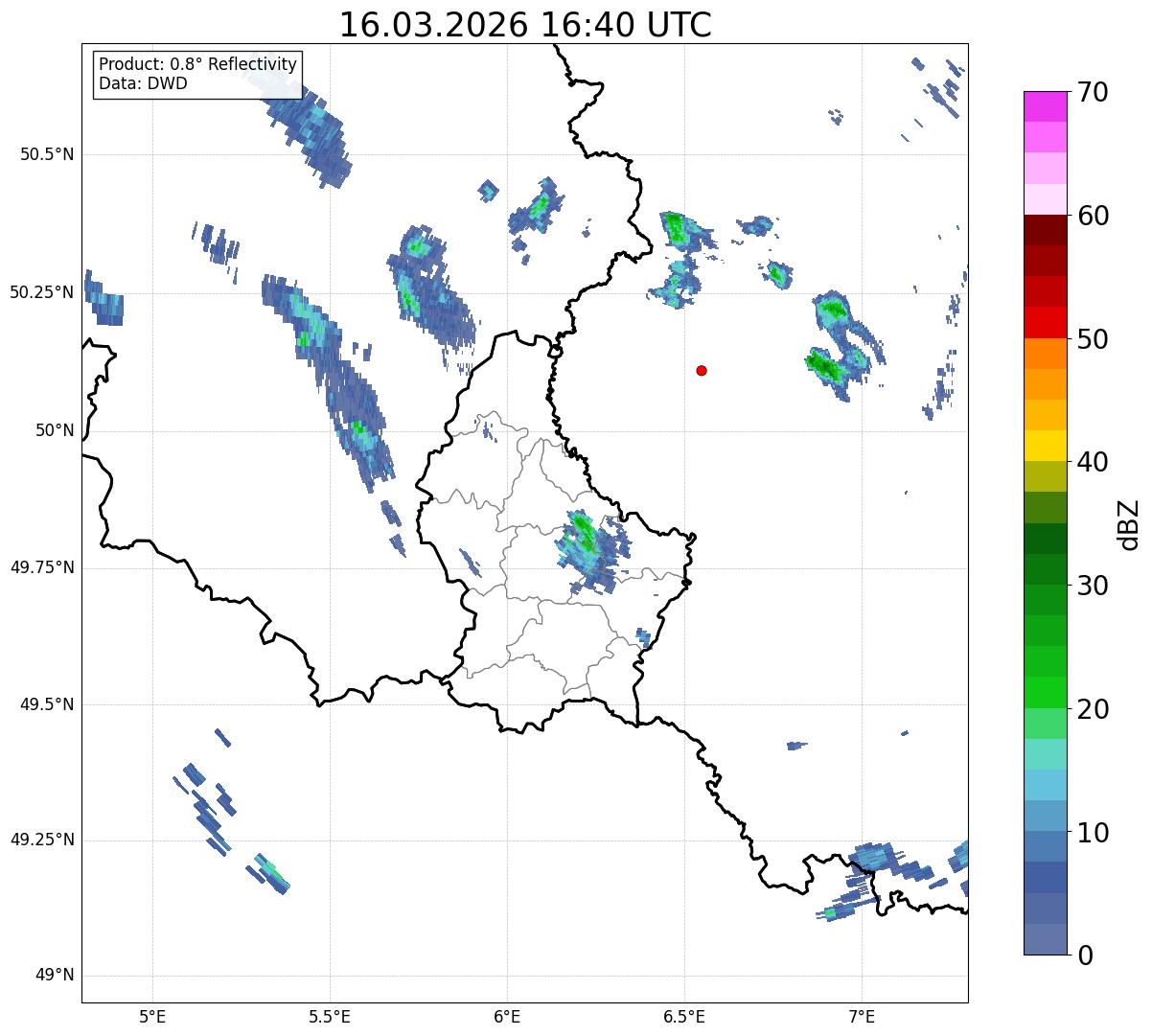Image resolution: width=1152 pixels, height=1036 pixels.
Task: Click the red radar site marker
Action: [702, 370]
